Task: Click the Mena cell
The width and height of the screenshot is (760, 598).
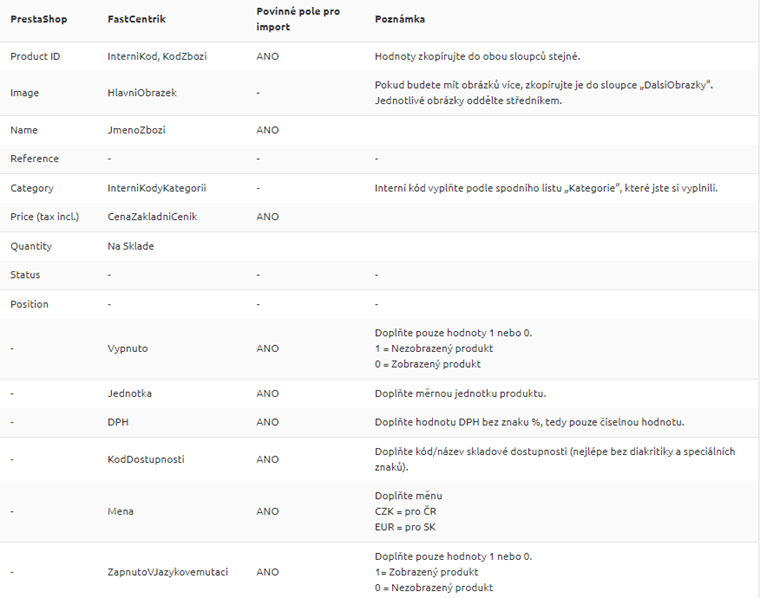Action: 120,512
